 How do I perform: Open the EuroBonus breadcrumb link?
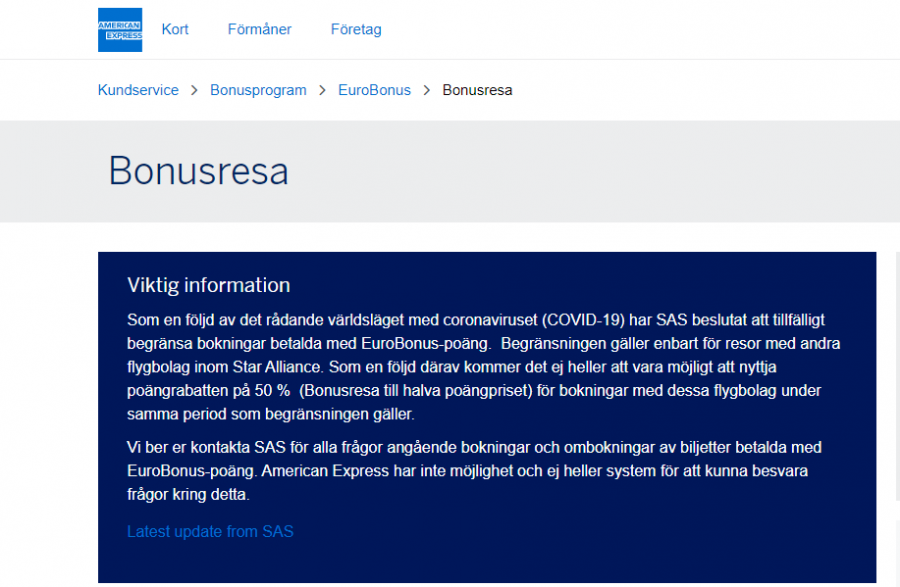click(x=374, y=90)
